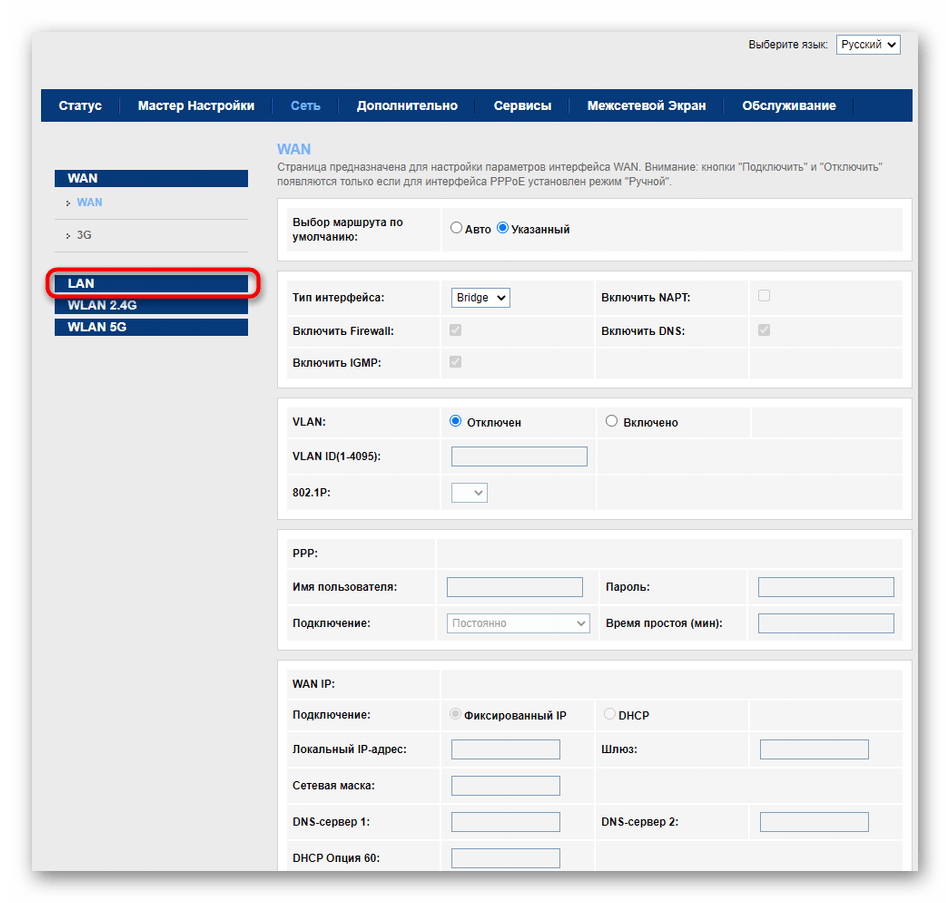Switch to Мастер Настройки tab
The width and height of the screenshot is (950, 903).
click(196, 106)
